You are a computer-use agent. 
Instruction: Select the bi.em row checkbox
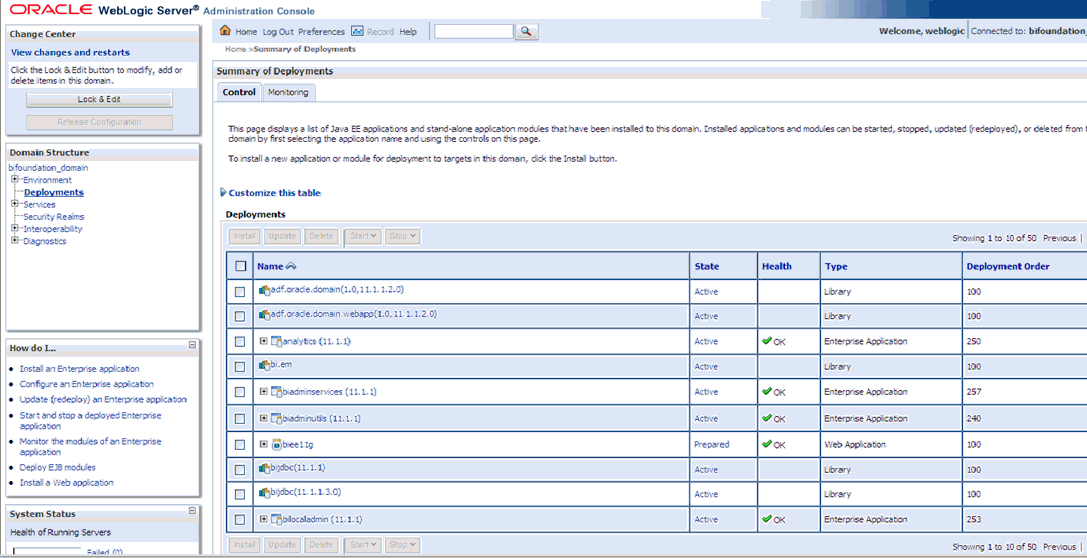[240, 367]
